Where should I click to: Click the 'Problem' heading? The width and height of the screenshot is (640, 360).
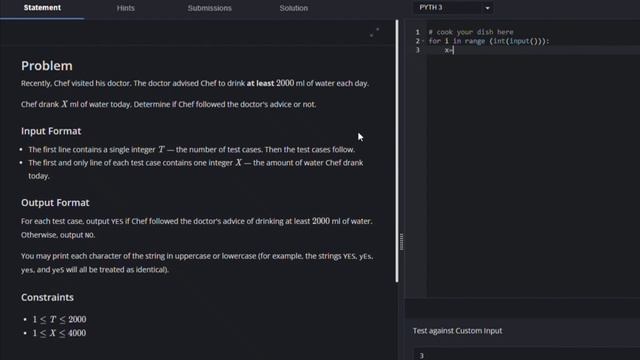pyautogui.click(x=47, y=66)
